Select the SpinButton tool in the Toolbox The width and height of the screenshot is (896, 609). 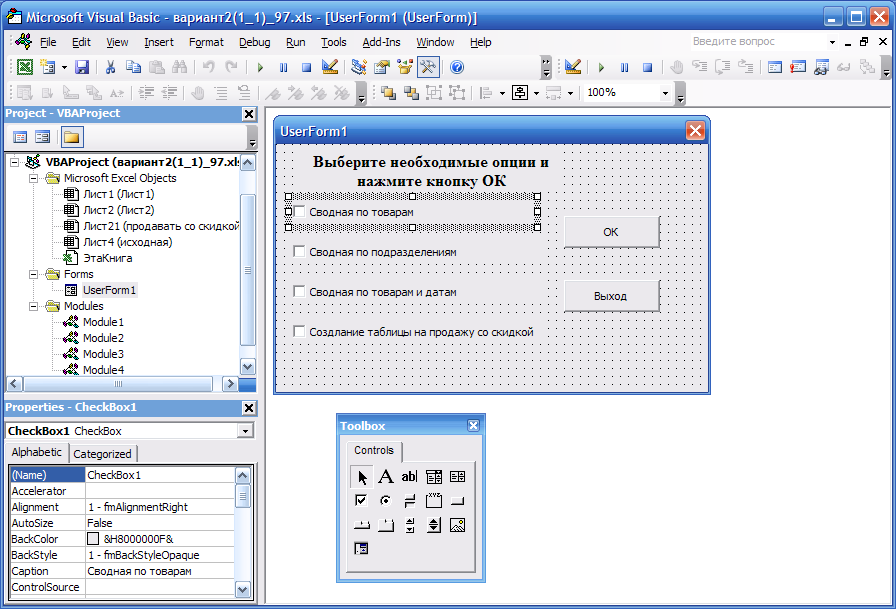pos(434,524)
